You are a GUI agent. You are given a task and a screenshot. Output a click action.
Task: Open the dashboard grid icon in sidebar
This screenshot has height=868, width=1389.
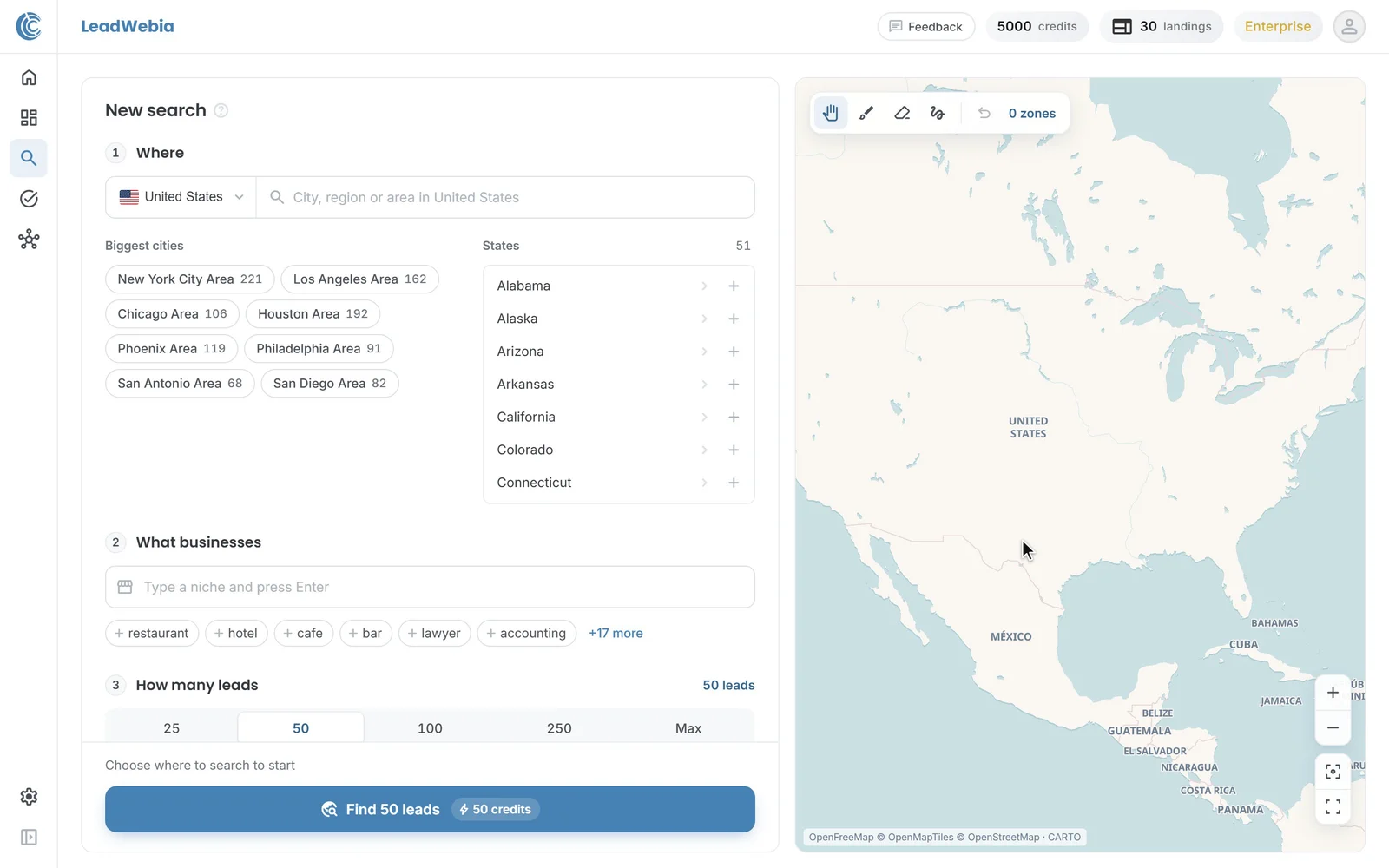(x=29, y=117)
